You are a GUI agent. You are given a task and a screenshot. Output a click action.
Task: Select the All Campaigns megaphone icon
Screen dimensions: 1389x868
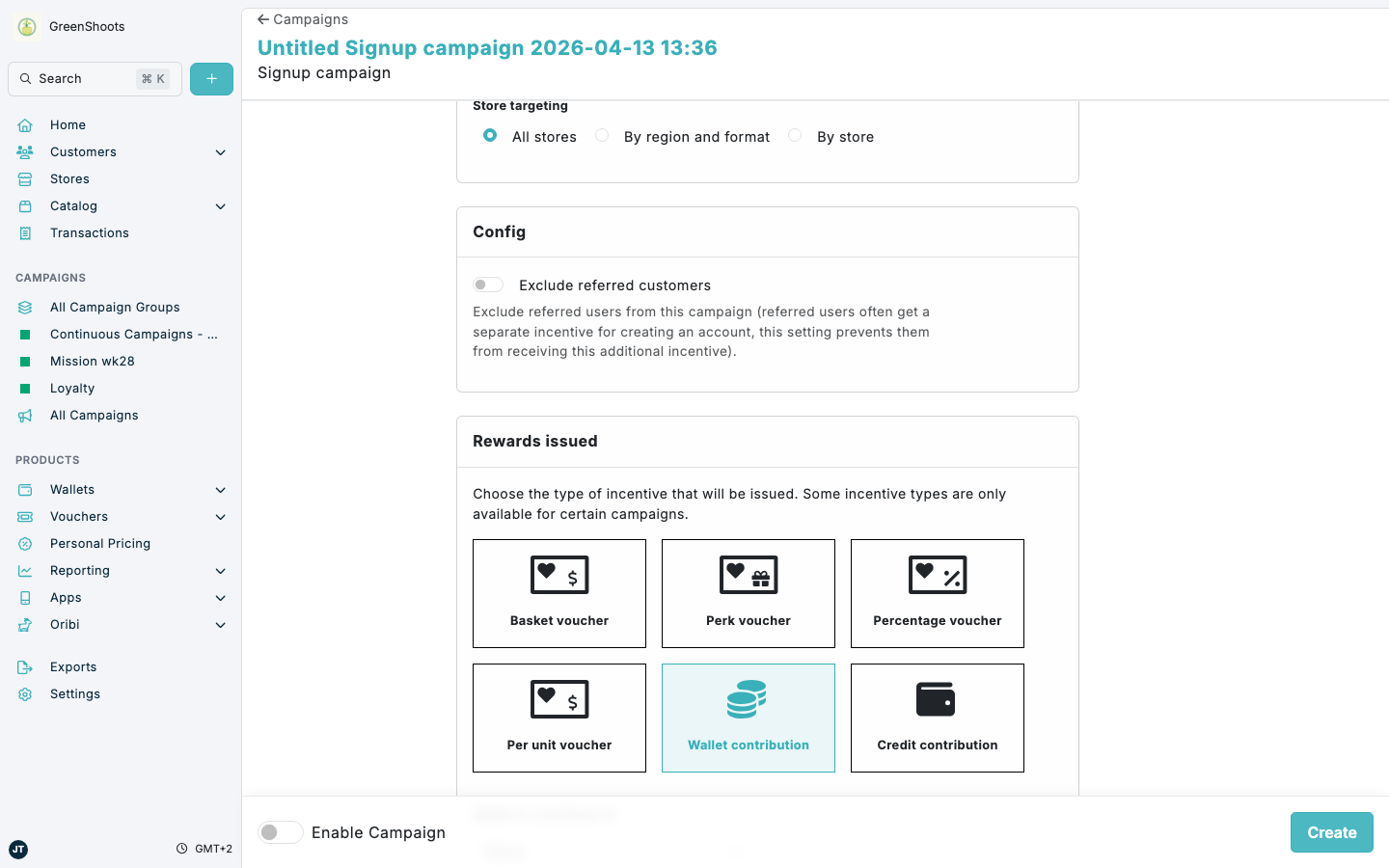25,415
